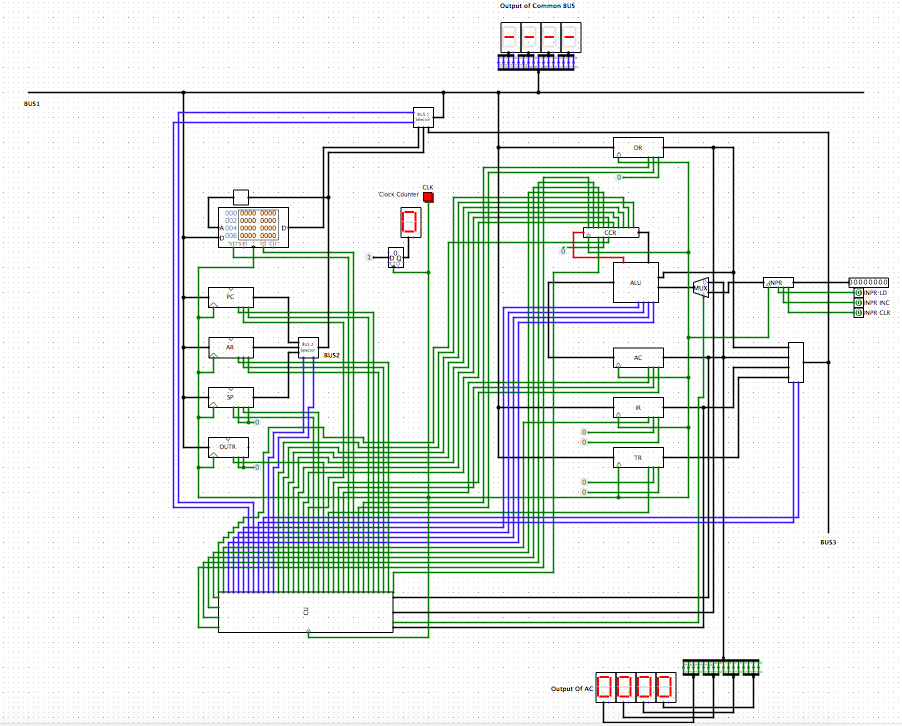The width and height of the screenshot is (902, 726).
Task: Click the first Output of AC hex digit
Action: 605,687
